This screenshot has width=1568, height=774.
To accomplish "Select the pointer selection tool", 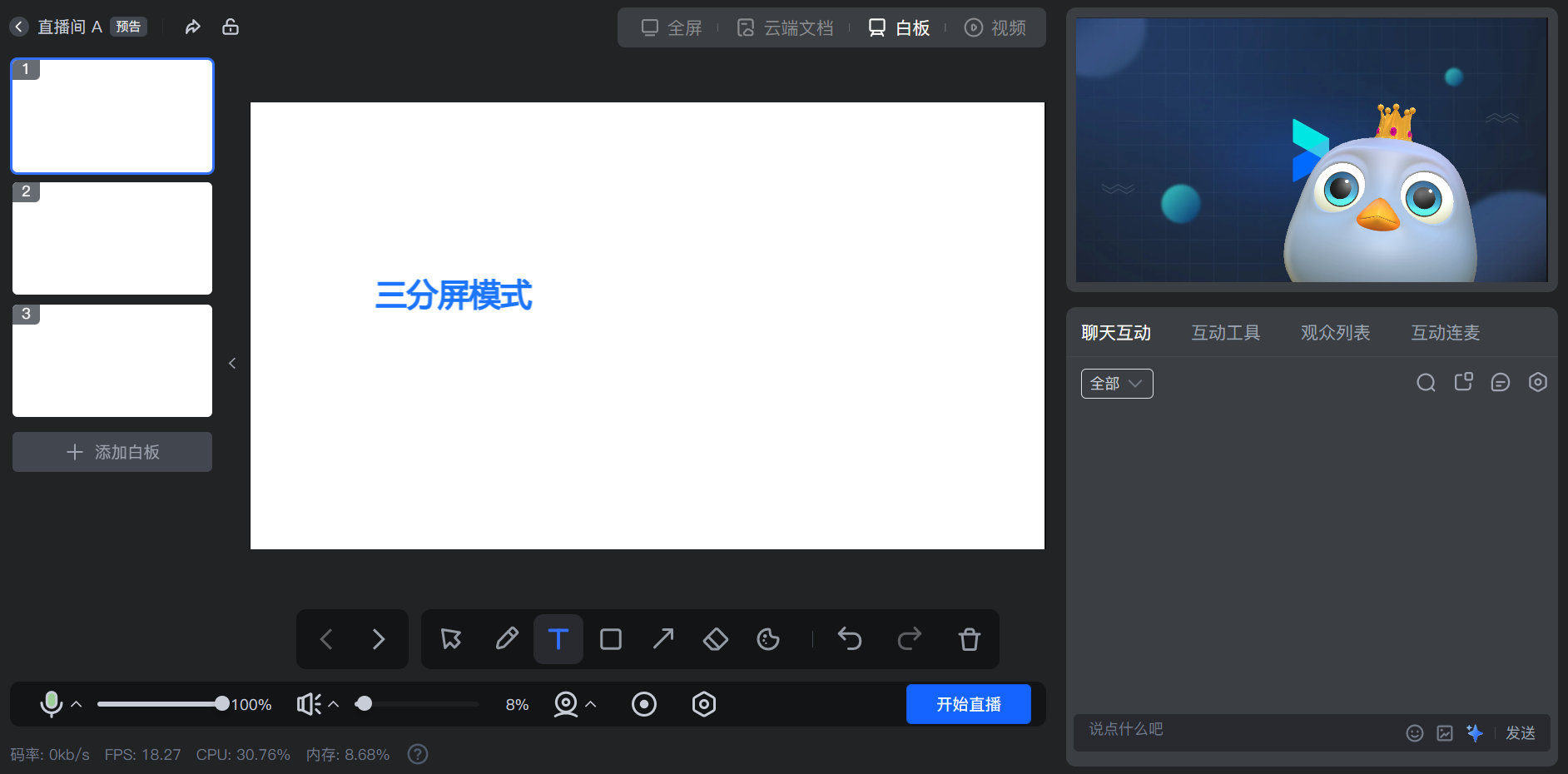I will coord(451,639).
